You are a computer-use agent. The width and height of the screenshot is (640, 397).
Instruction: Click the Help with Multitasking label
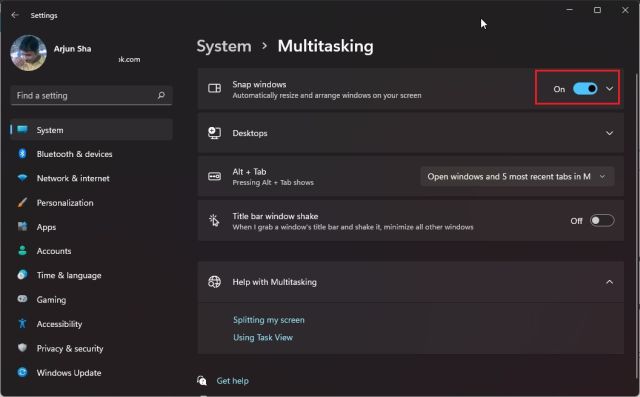274,282
